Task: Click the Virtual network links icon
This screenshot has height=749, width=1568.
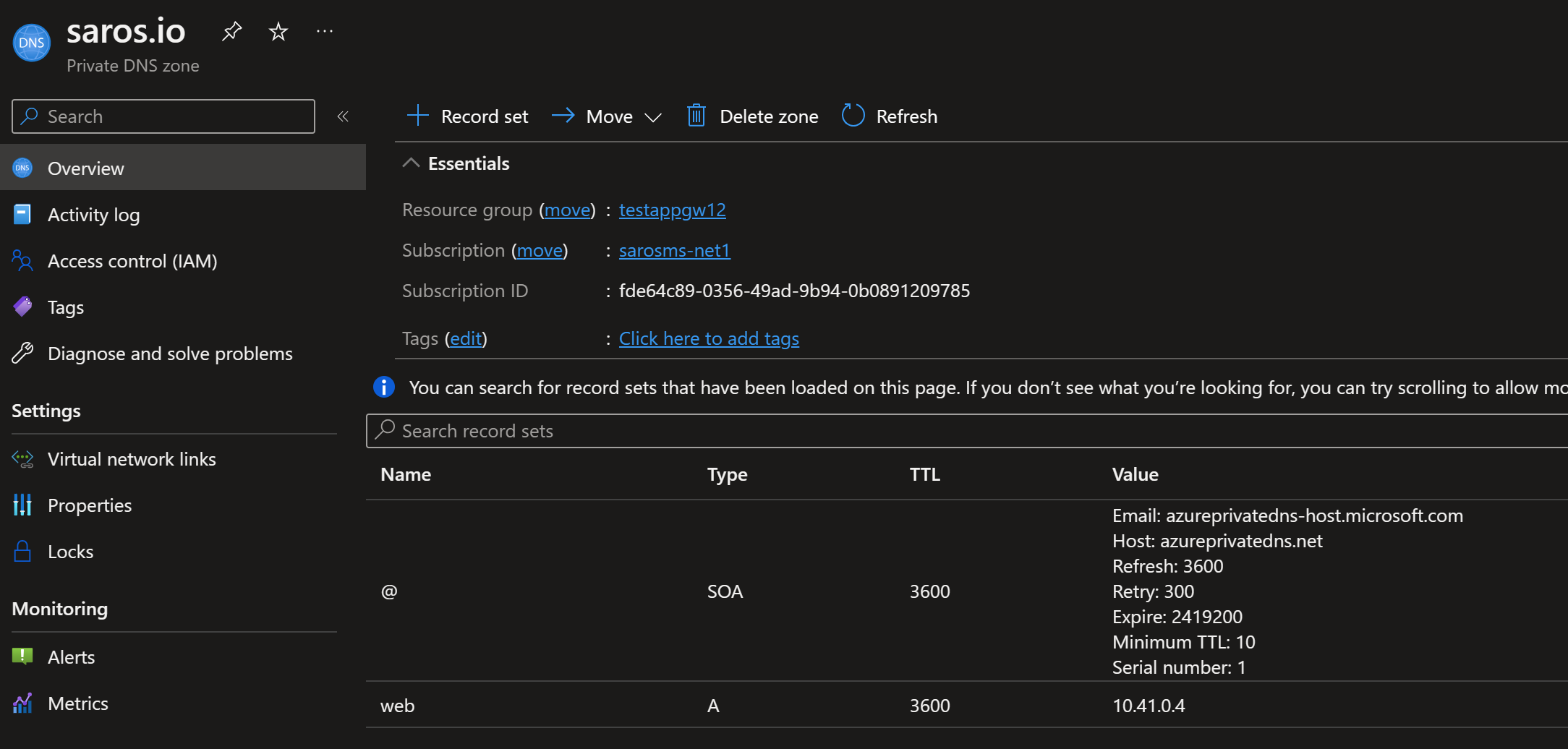Action: coord(22,459)
